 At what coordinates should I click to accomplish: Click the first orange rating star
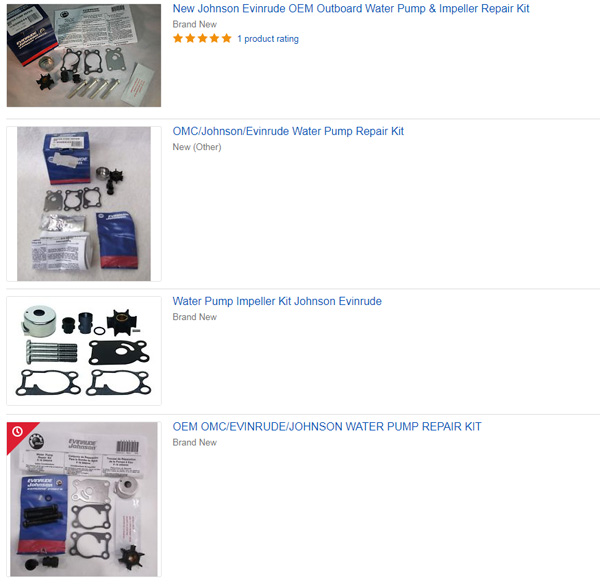178,38
